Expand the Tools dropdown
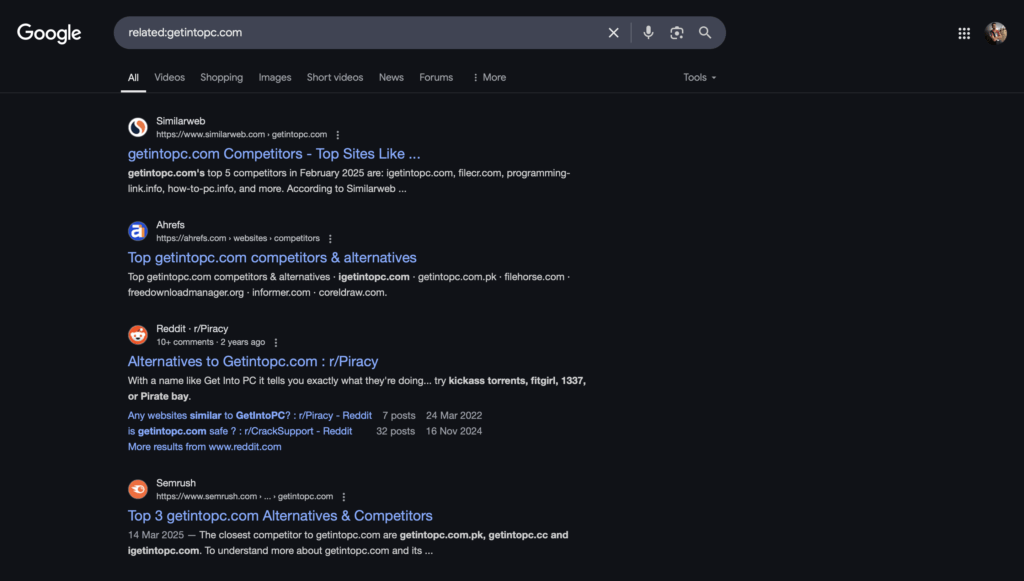This screenshot has width=1024, height=581. point(699,77)
